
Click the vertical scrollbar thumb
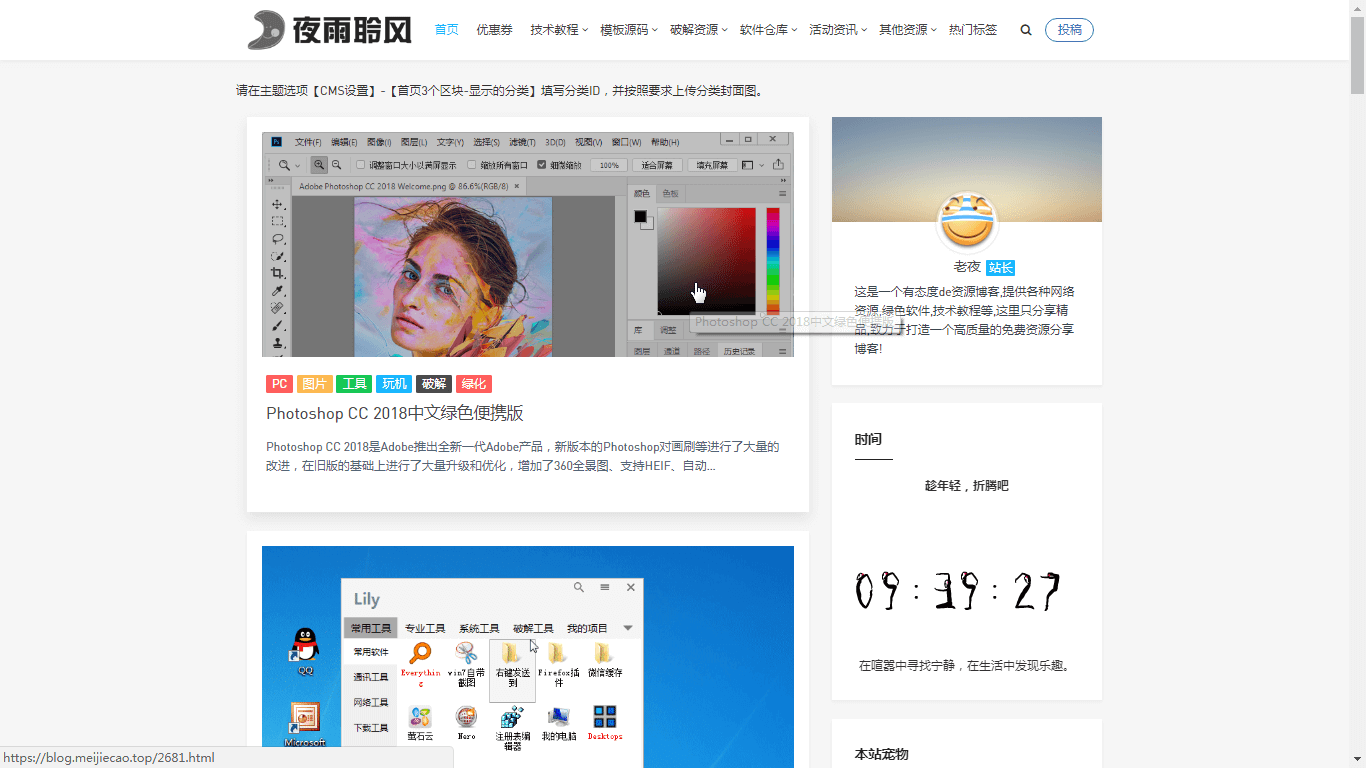pyautogui.click(x=1357, y=55)
